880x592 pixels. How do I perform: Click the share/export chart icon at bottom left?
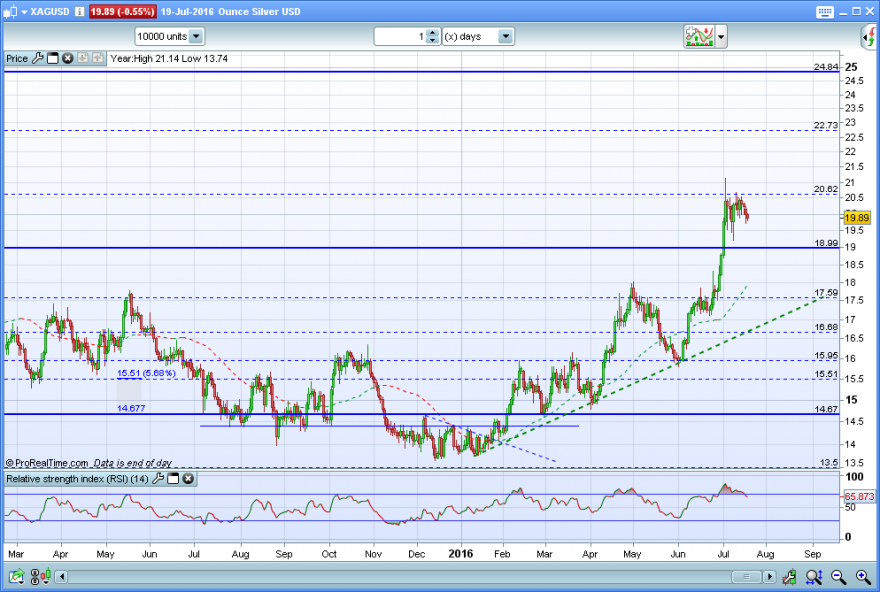point(16,576)
